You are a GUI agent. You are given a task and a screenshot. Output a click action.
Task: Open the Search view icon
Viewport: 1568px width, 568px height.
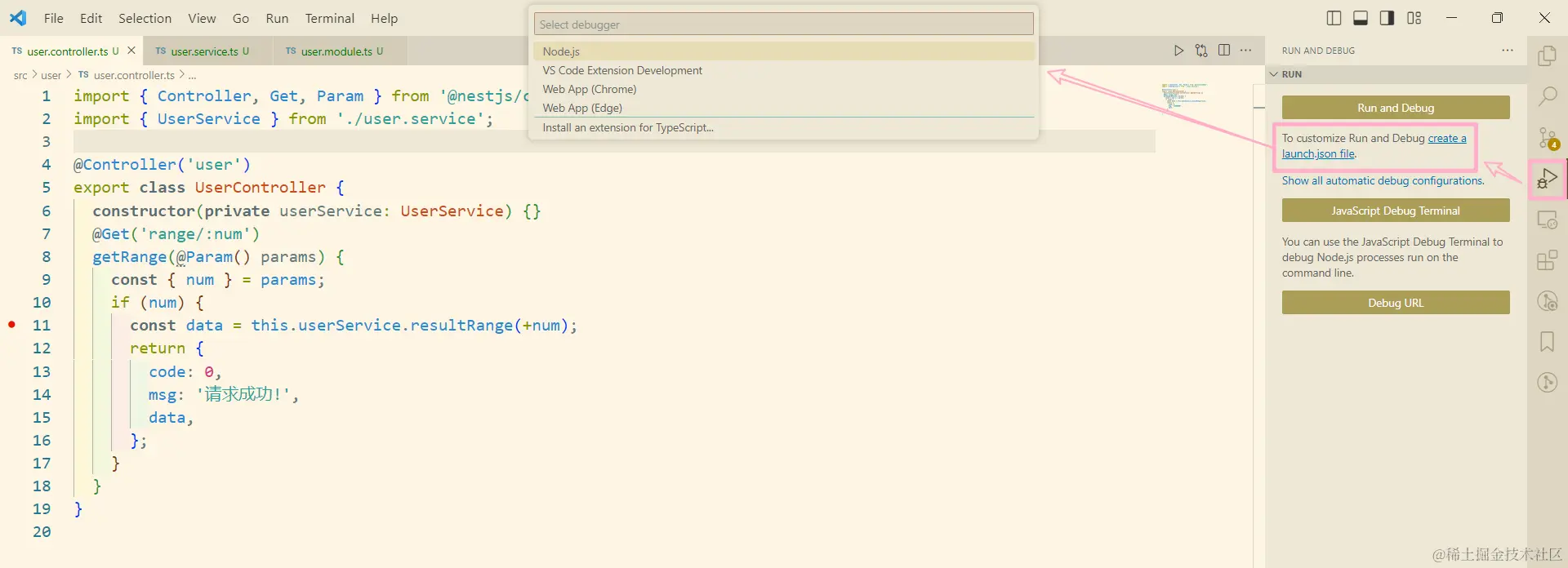tap(1547, 96)
